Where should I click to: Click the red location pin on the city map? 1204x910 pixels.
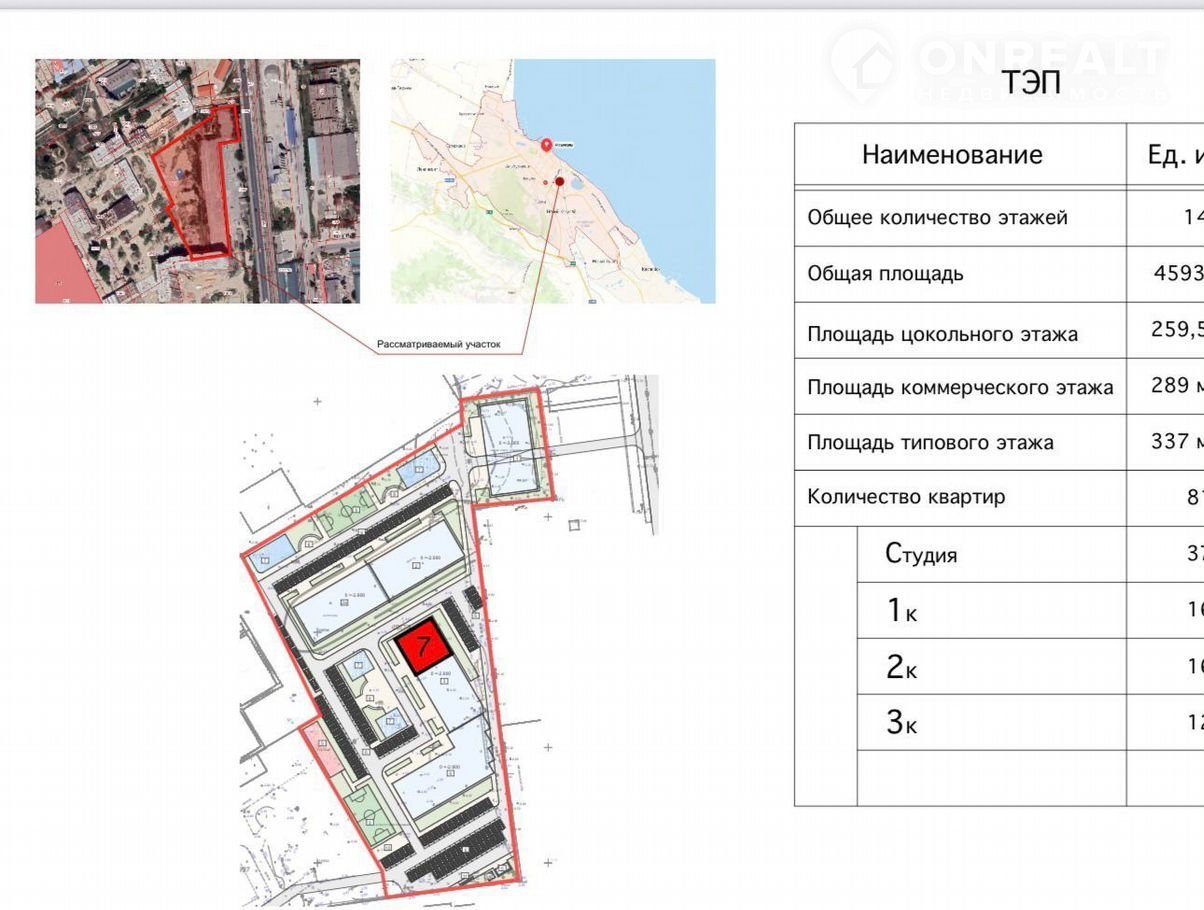[x=547, y=145]
